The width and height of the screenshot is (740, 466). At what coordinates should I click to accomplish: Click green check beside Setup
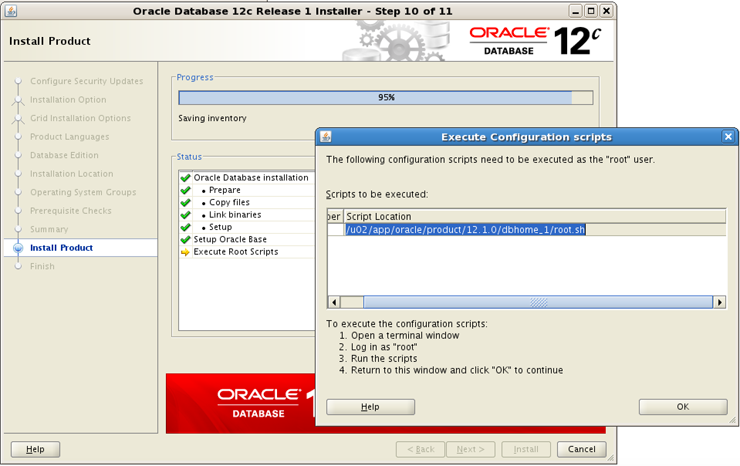point(185,227)
